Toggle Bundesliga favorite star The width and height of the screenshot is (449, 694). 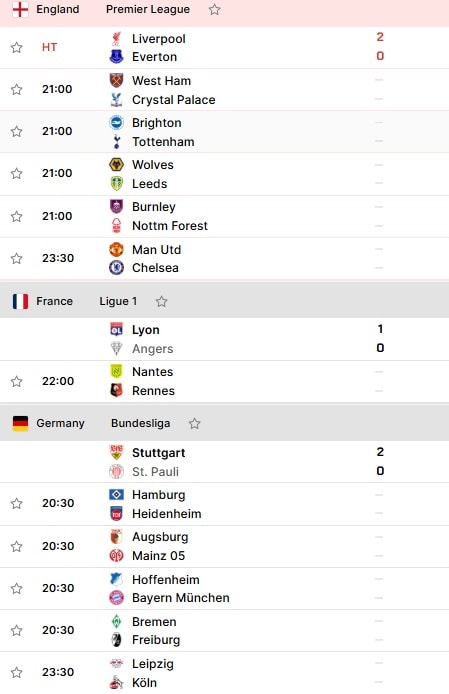point(194,424)
